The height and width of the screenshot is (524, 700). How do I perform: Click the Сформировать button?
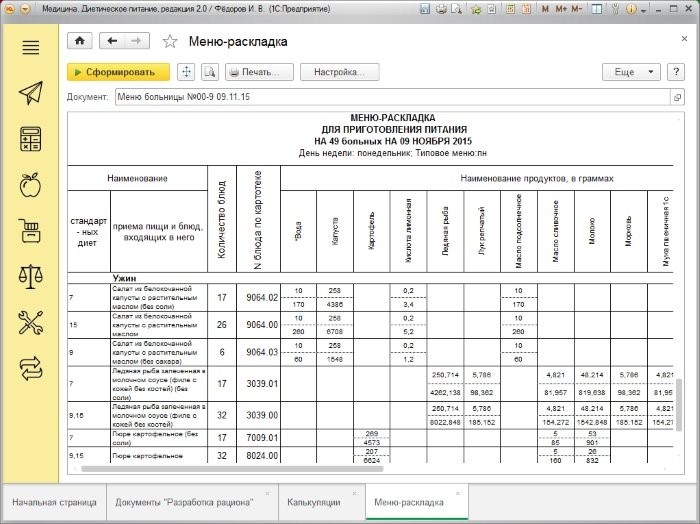tap(118, 72)
